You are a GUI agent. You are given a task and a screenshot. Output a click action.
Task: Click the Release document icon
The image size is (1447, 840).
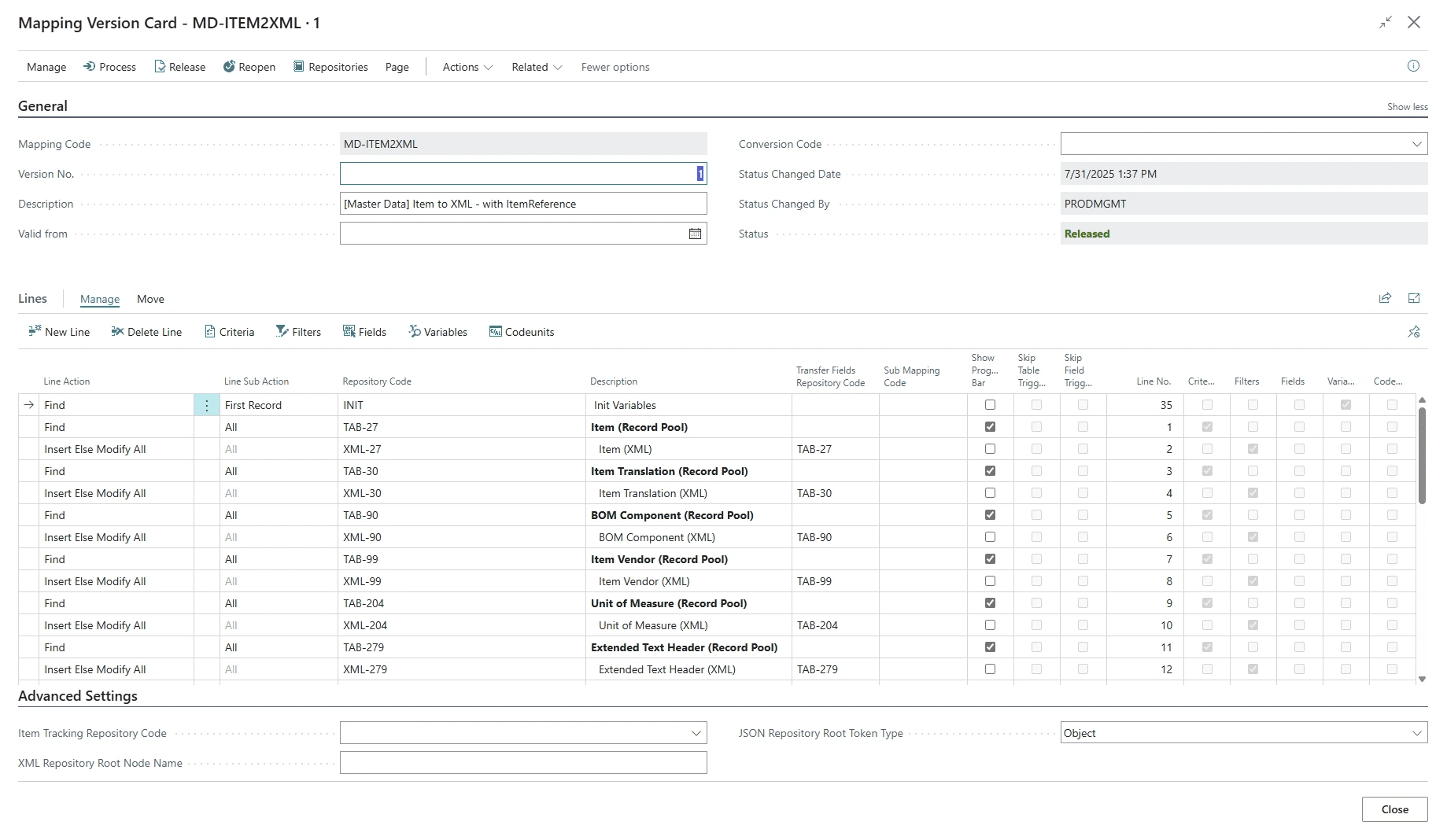tap(160, 67)
